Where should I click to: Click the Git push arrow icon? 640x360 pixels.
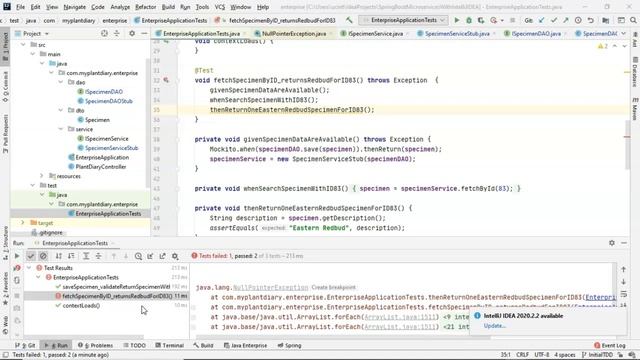[x=566, y=20]
